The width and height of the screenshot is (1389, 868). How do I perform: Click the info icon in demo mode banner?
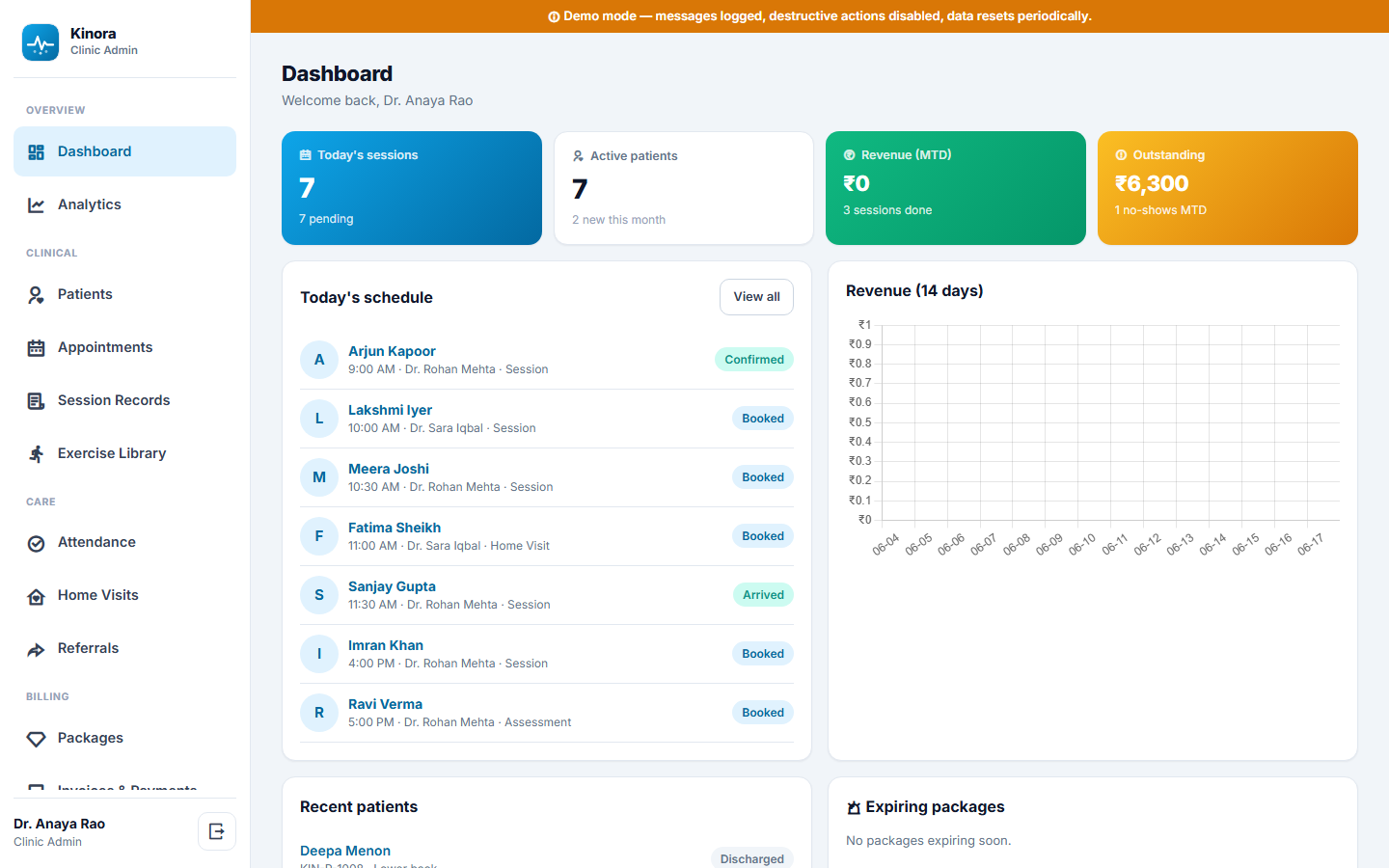tap(554, 16)
